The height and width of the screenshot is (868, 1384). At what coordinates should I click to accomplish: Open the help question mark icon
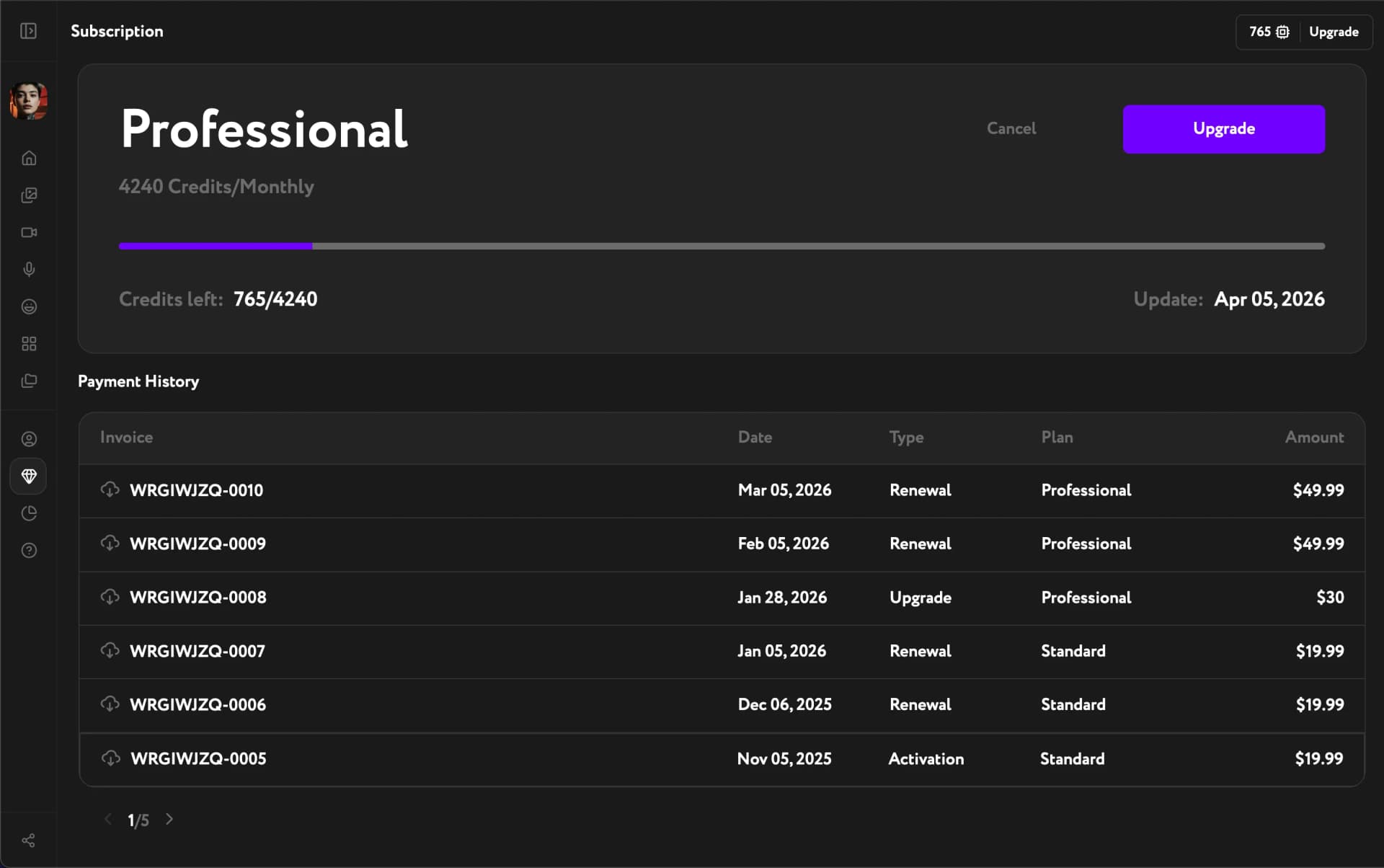(29, 551)
